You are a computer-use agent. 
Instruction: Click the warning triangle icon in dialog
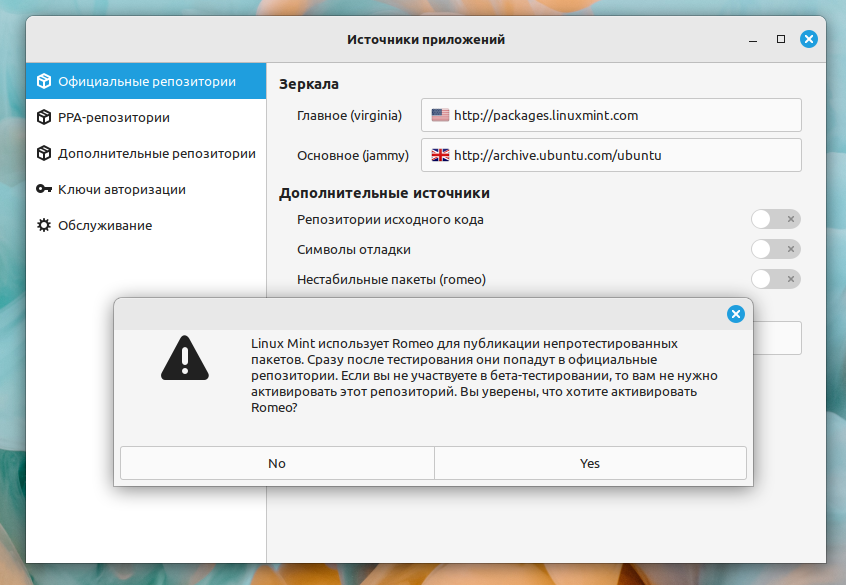185,358
